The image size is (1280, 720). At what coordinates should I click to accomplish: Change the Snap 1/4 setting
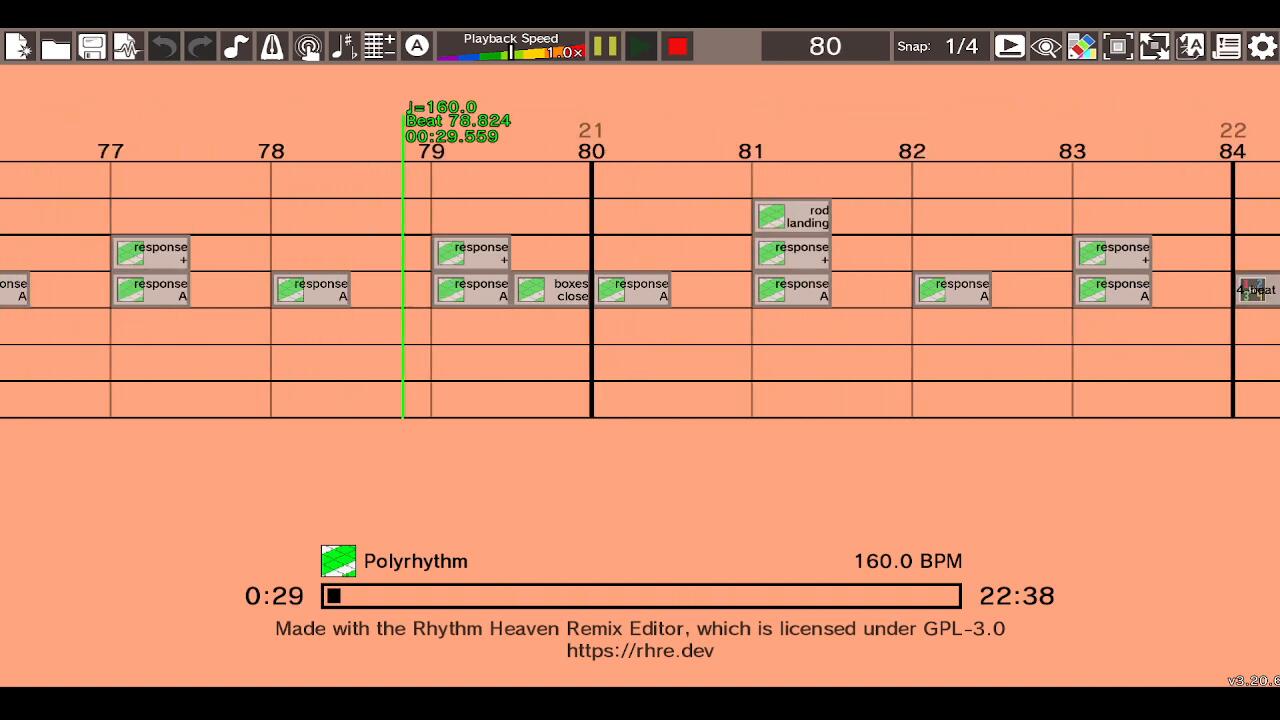coord(961,47)
